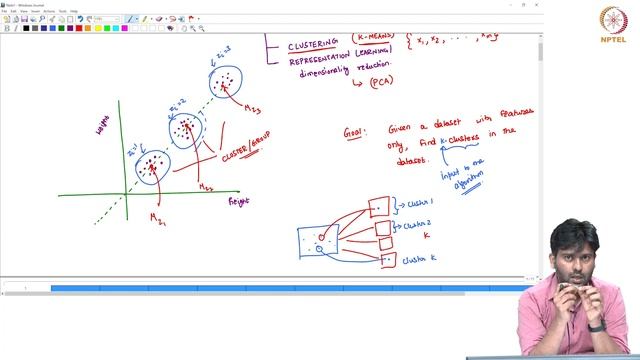Select the Highlighter tool
Viewport: 640px width, 360px height.
tap(144, 19)
